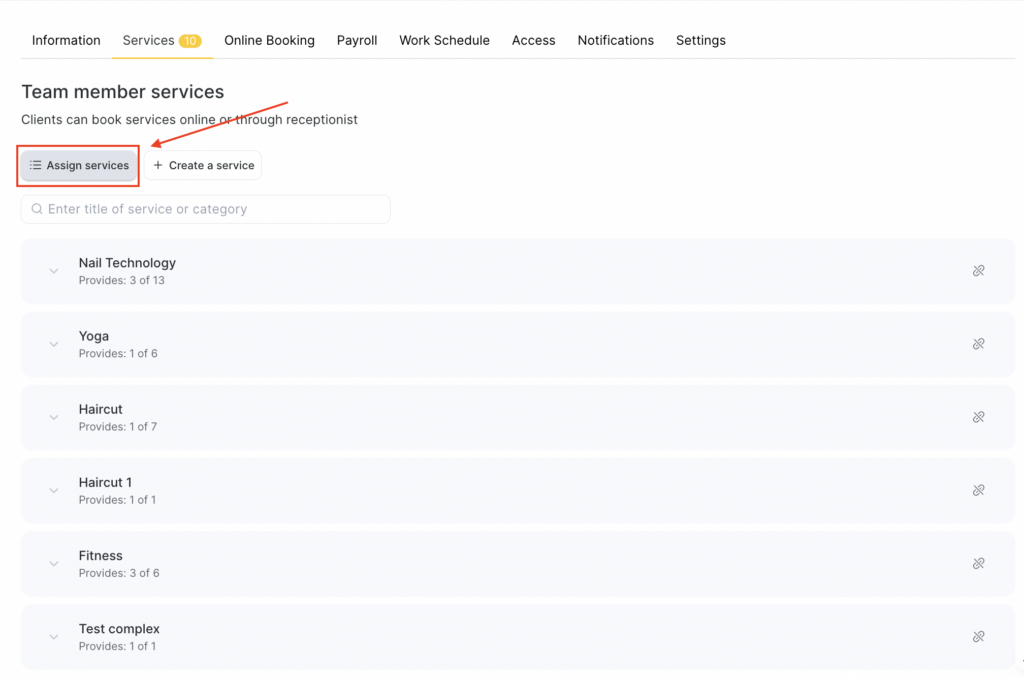This screenshot has width=1024, height=678.
Task: Click the unlink icon for Haircut 1
Action: click(x=978, y=490)
